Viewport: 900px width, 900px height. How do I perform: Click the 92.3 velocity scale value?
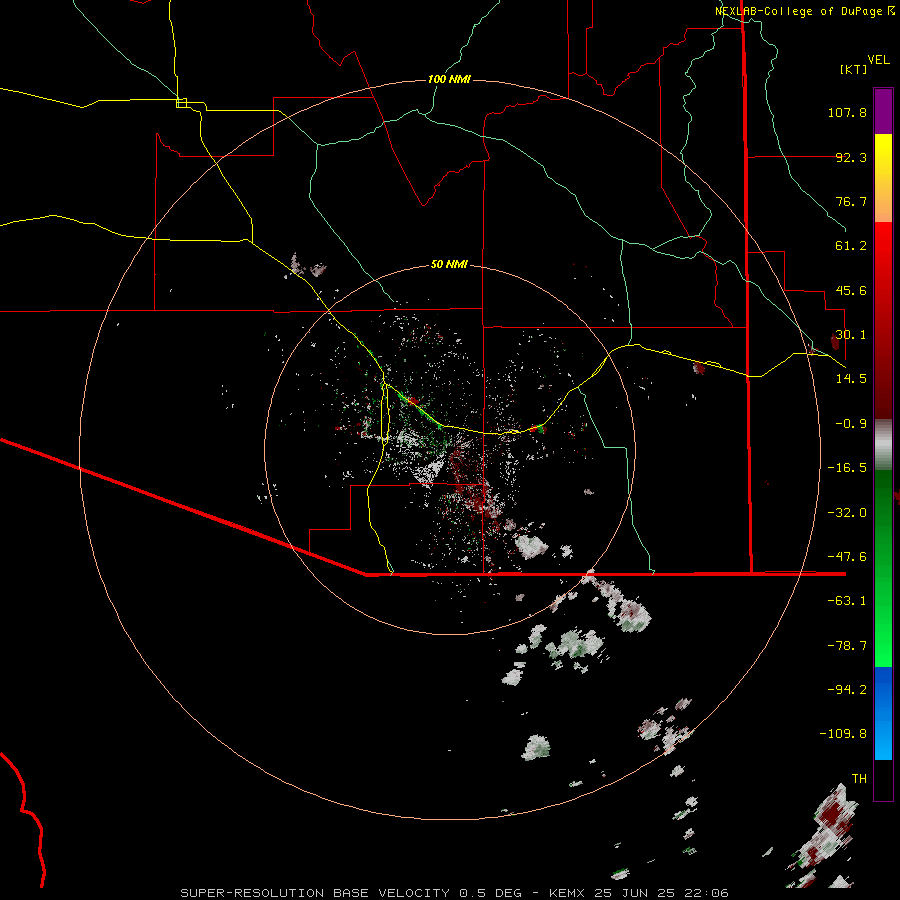coord(851,157)
